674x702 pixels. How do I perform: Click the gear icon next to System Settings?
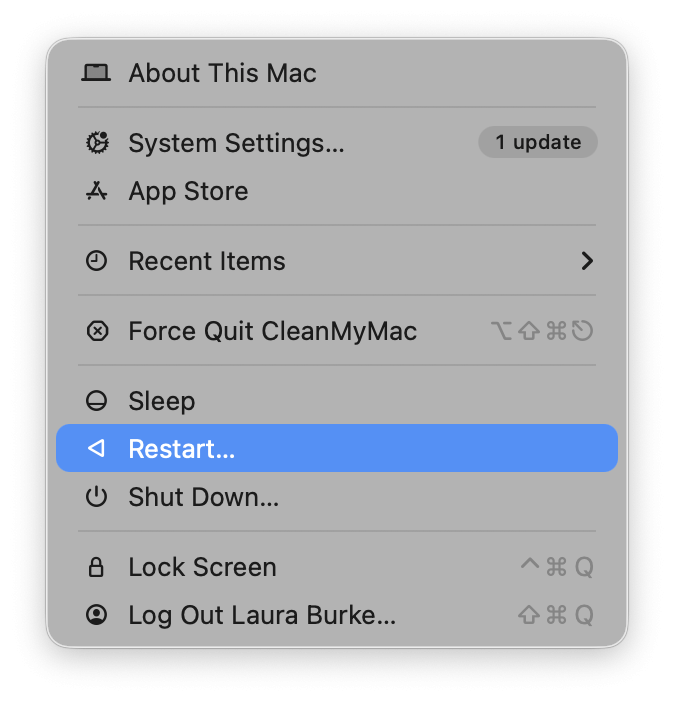(96, 143)
